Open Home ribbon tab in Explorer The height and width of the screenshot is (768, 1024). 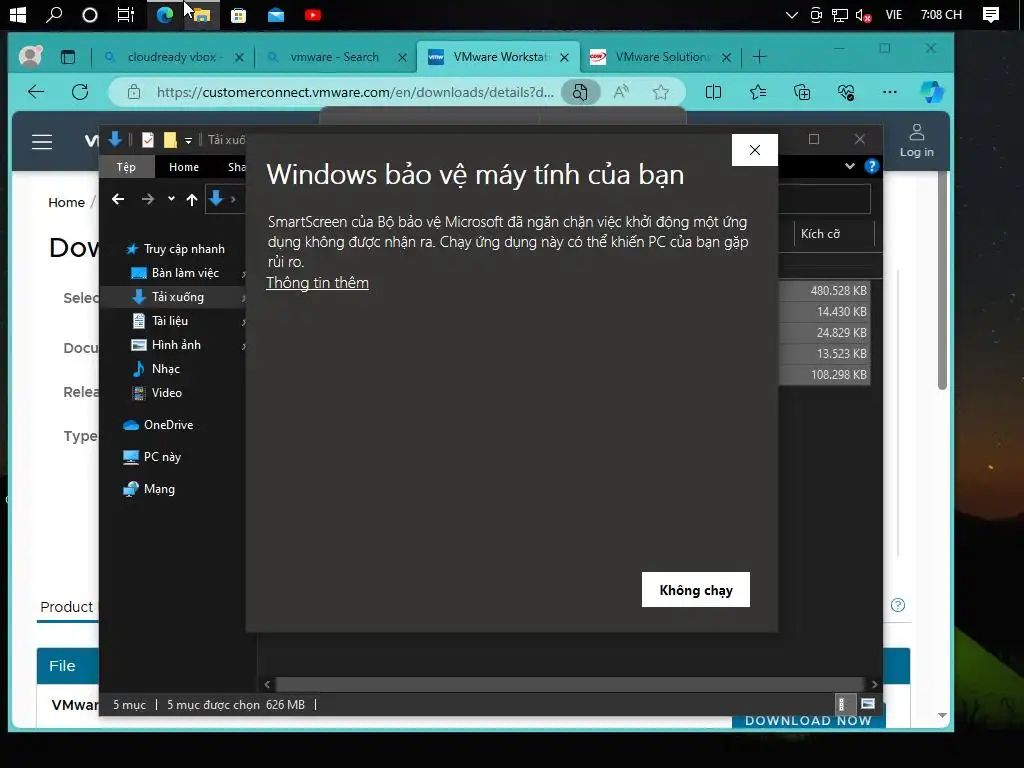[184, 167]
